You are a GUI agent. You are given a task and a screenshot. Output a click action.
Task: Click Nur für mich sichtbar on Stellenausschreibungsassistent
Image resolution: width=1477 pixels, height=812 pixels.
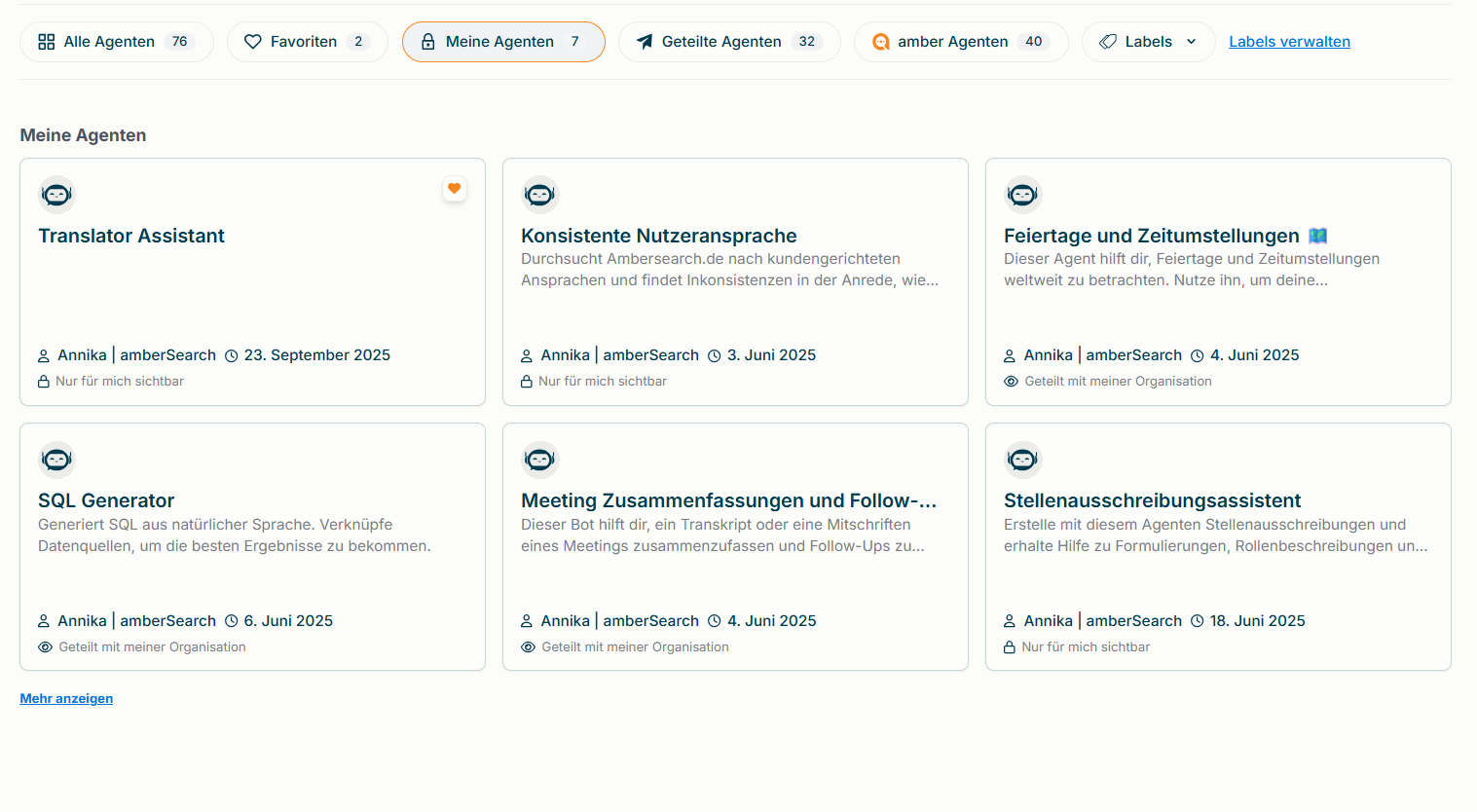click(1086, 647)
